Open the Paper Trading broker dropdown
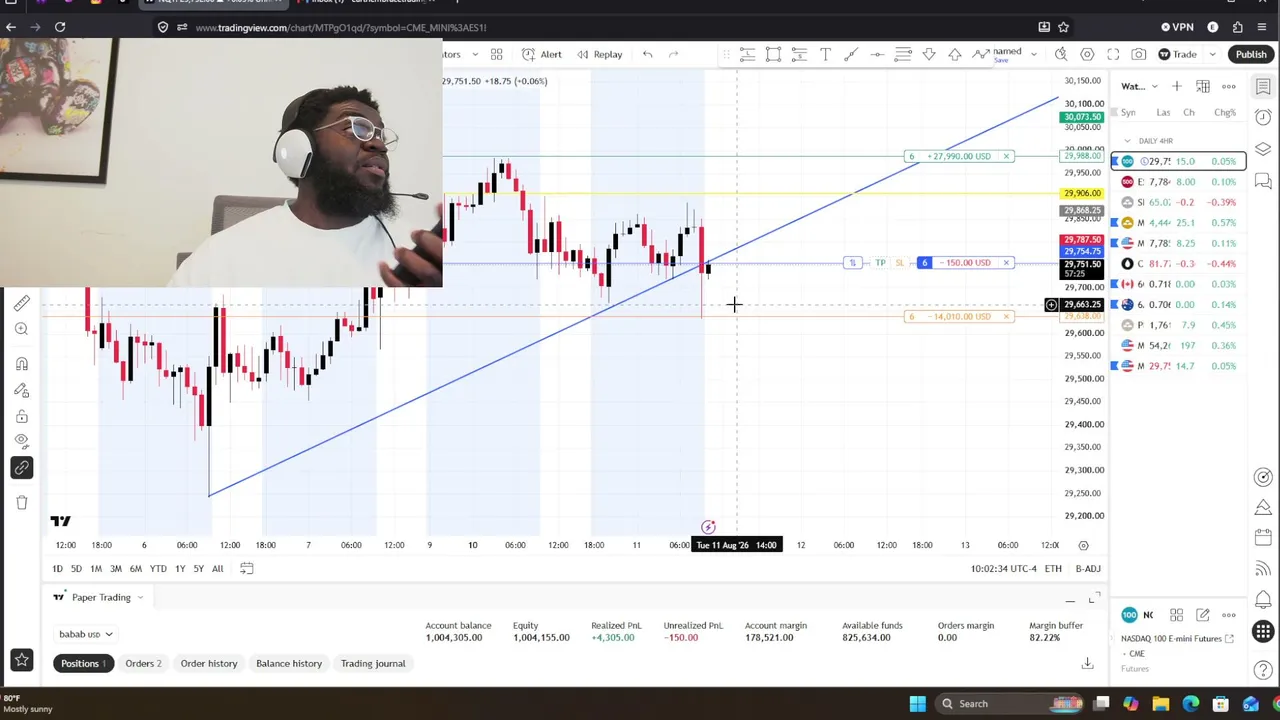The image size is (1280, 720). pyautogui.click(x=100, y=597)
